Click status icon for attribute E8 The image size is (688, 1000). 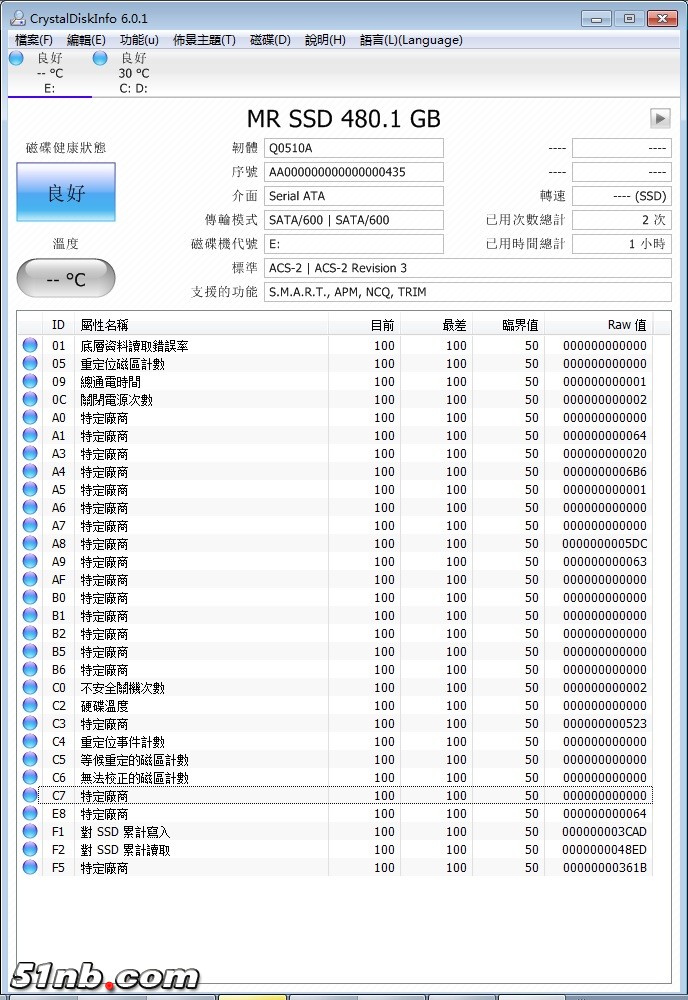(x=30, y=813)
